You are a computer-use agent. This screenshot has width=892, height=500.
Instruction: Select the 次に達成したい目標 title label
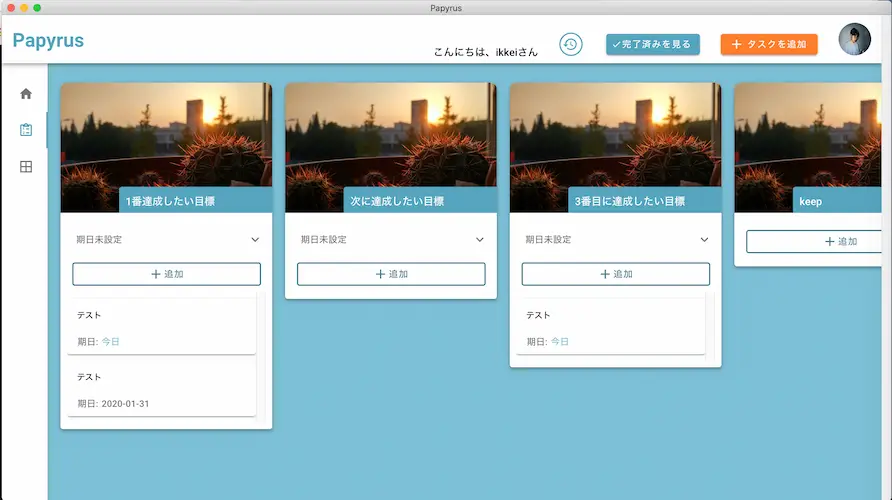397,201
